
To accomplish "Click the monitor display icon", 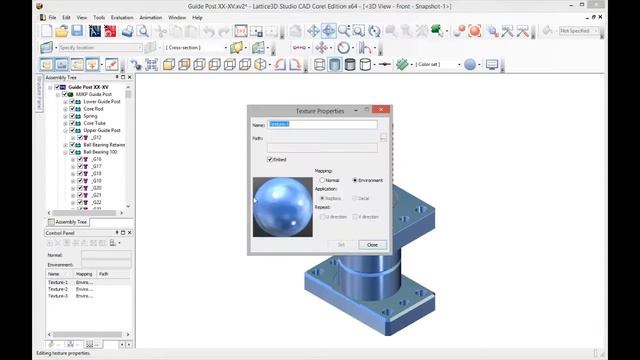I will click(492, 64).
